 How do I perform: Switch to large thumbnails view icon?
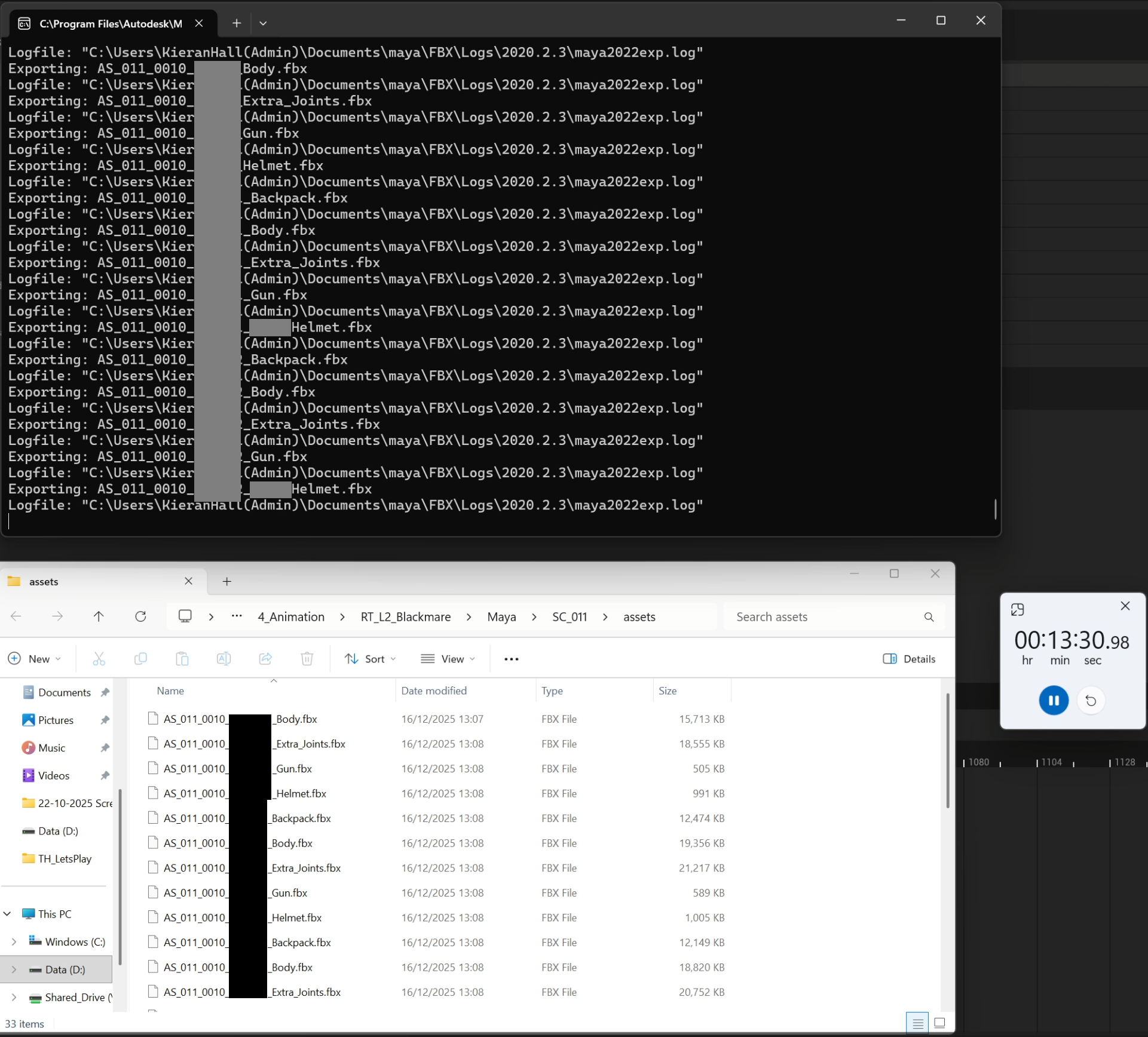click(939, 1023)
